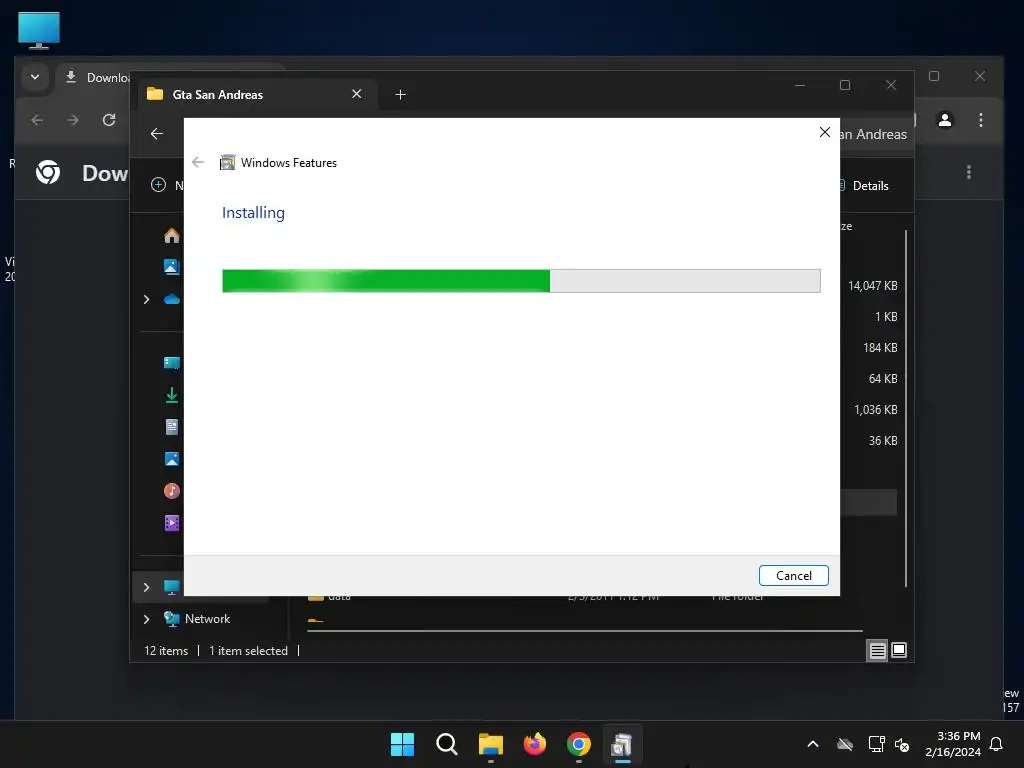Viewport: 1024px width, 768px height.
Task: Open muted volume tray icon
Action: click(x=902, y=744)
